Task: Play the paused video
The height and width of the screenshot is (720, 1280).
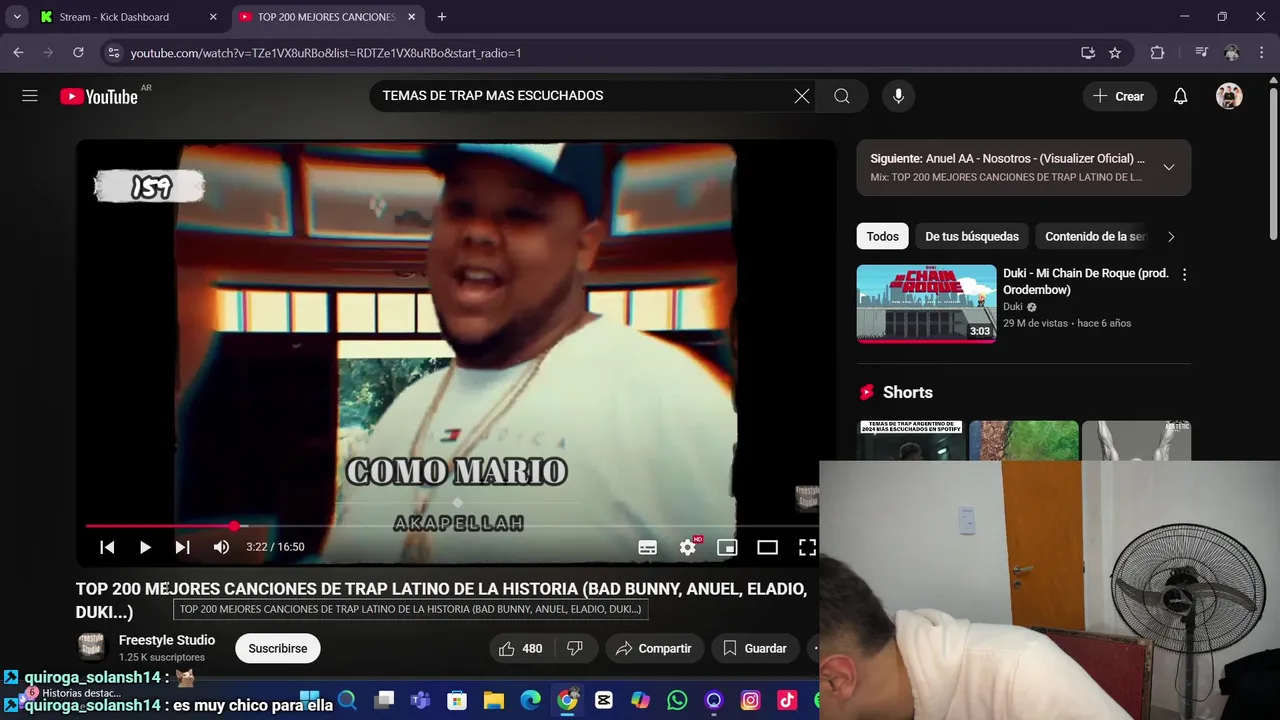Action: click(x=145, y=547)
